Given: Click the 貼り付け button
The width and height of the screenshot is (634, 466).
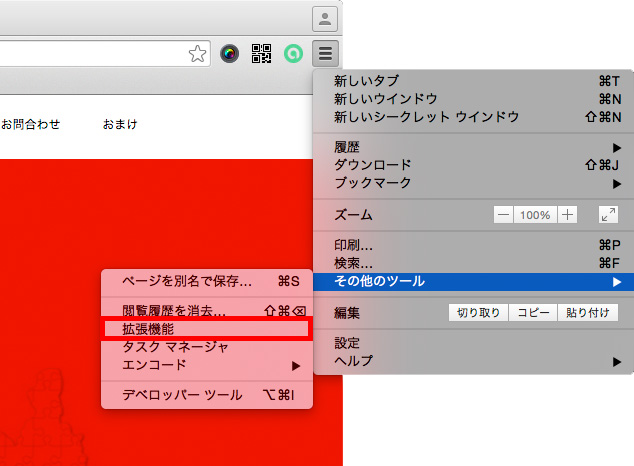Looking at the screenshot, I should (588, 312).
